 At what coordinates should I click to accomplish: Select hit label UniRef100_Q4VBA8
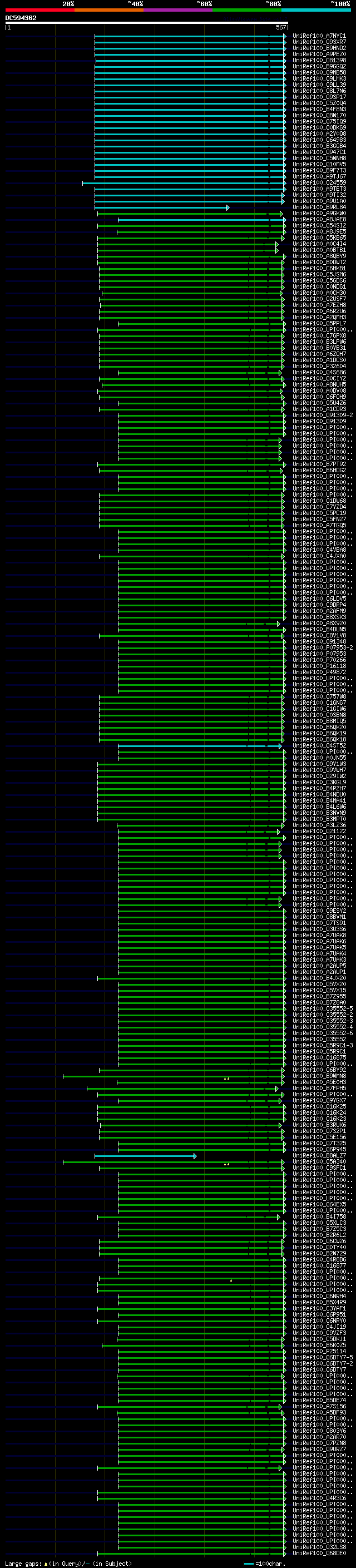point(319,550)
